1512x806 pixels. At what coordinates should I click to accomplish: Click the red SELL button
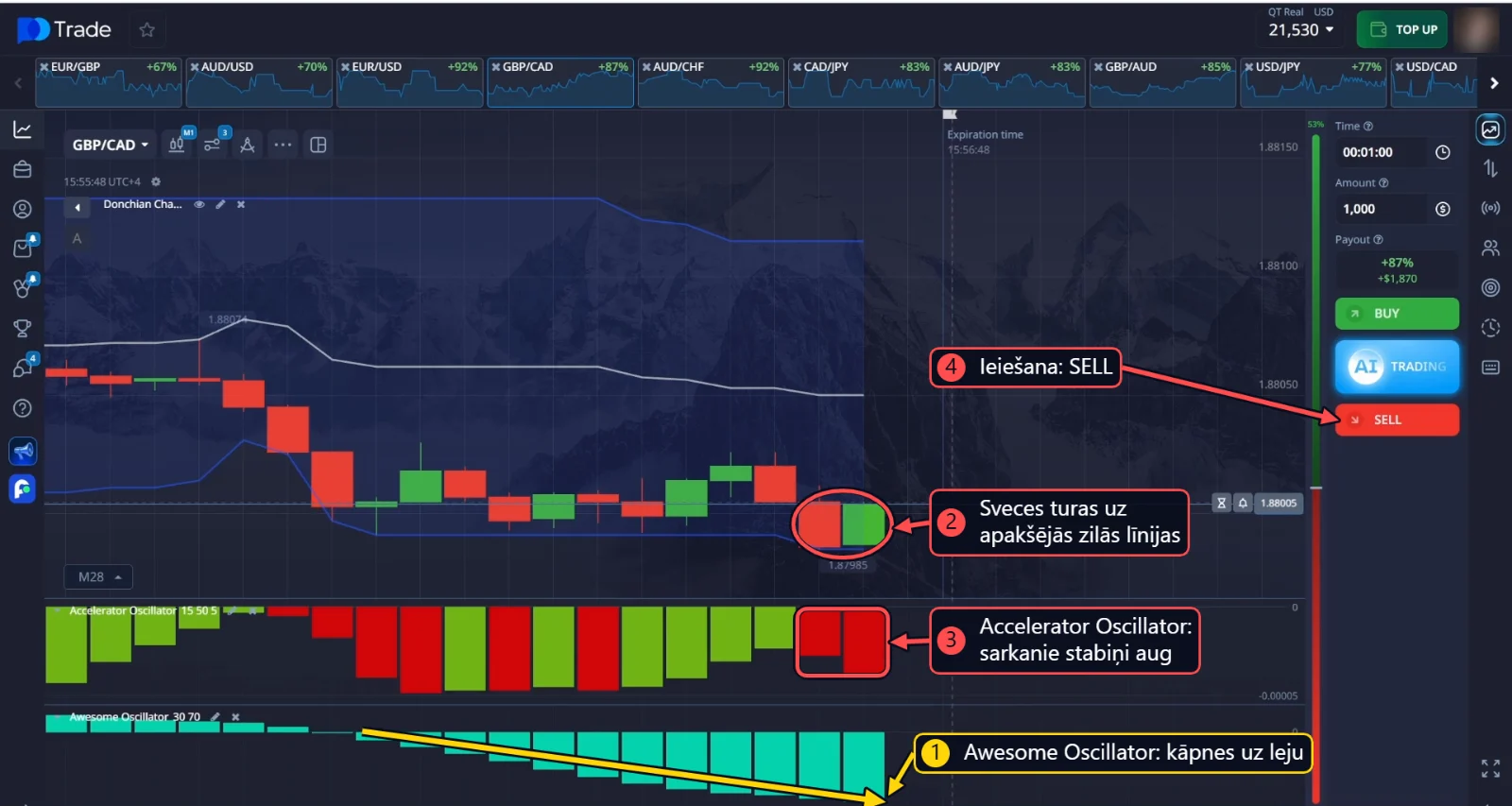click(x=1397, y=420)
